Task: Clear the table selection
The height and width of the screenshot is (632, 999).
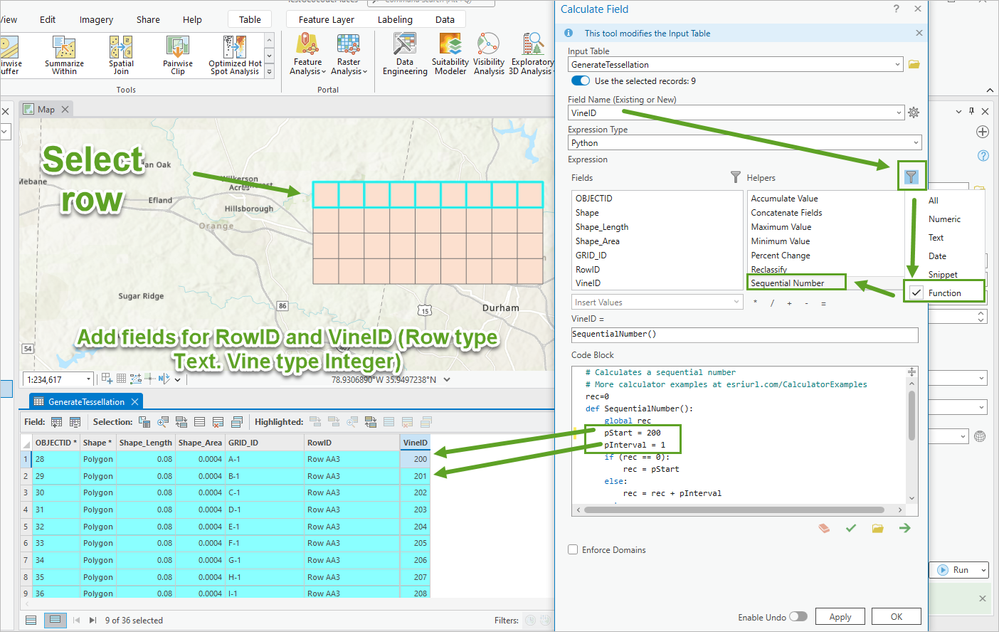Action: point(199,422)
